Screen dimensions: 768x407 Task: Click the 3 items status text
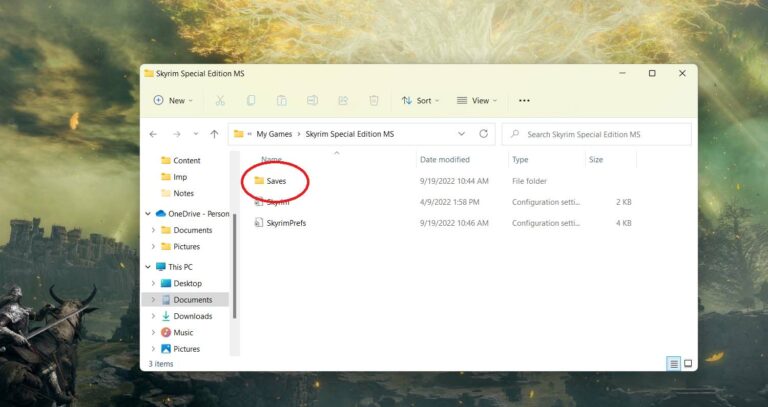[161, 364]
